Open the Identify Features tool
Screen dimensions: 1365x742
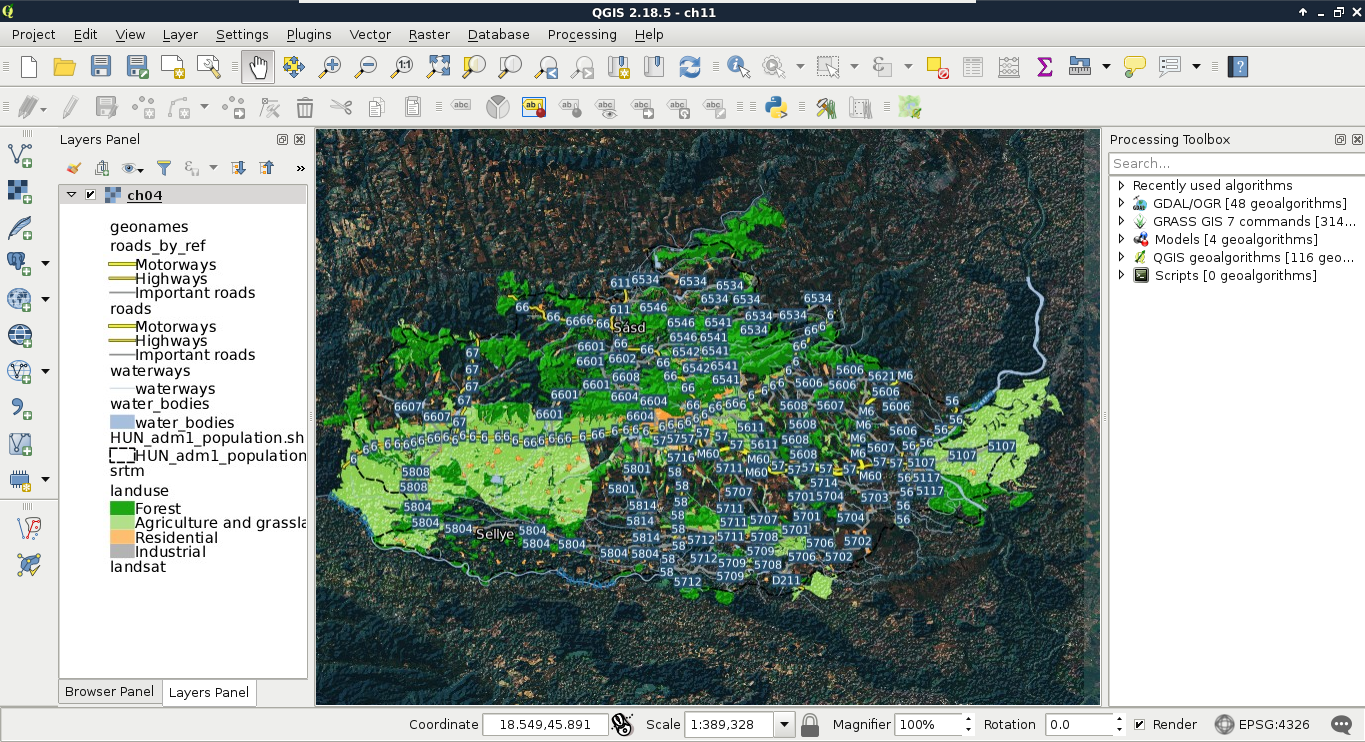coord(738,67)
